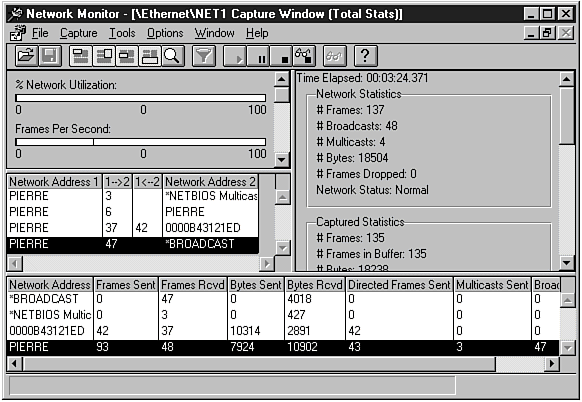Click the Open capture file toolbar icon

tap(26, 56)
